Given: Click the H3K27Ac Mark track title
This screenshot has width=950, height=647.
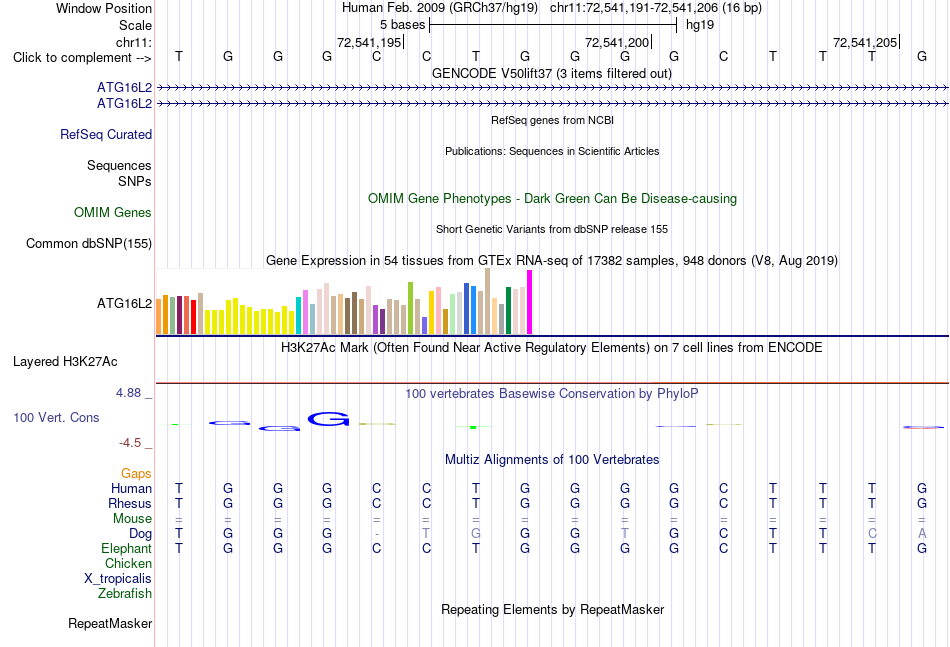Looking at the screenshot, I should (552, 348).
